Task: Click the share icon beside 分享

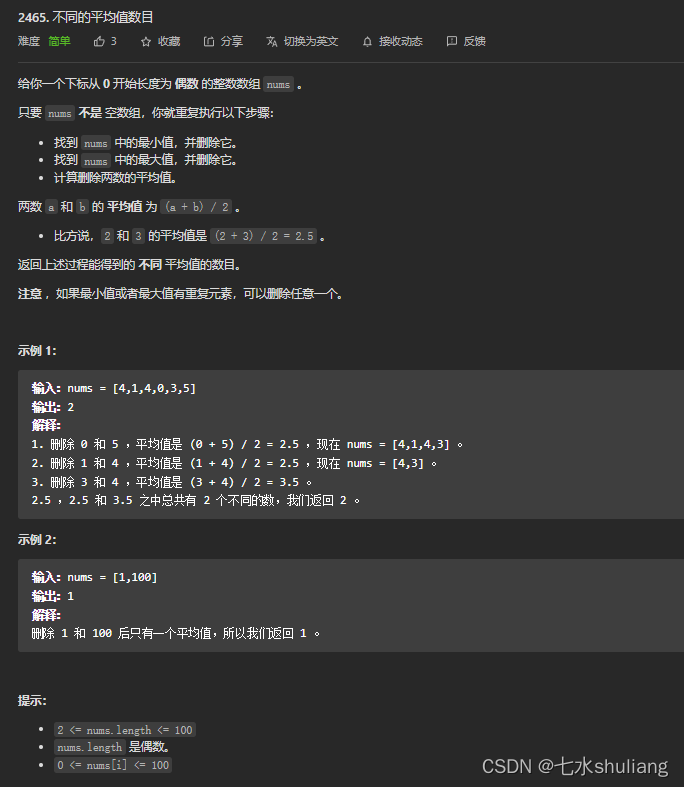Action: click(208, 41)
